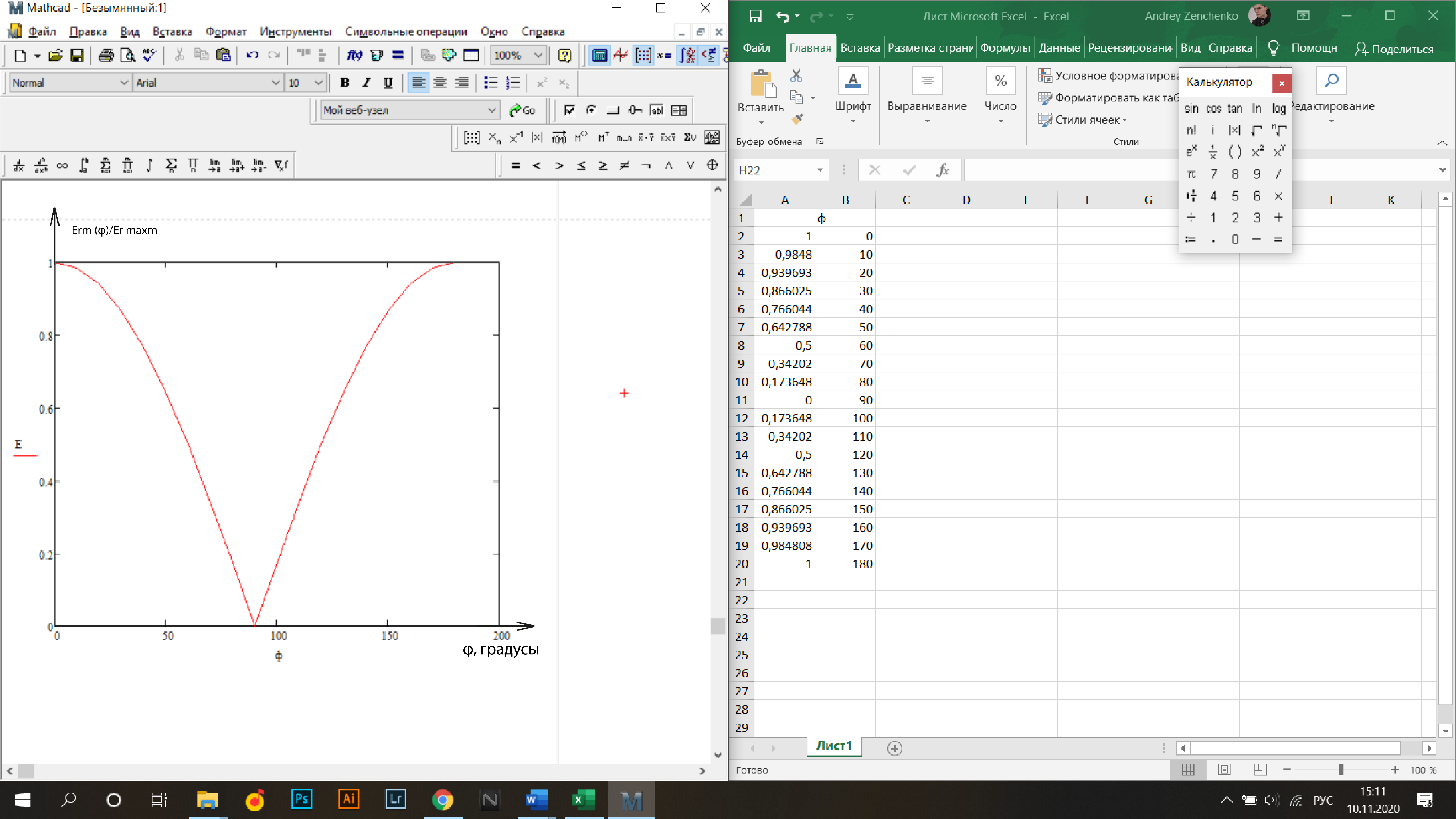This screenshot has width=1456, height=819.
Task: Toggle italic text formatting in Mathcad
Action: [x=366, y=83]
